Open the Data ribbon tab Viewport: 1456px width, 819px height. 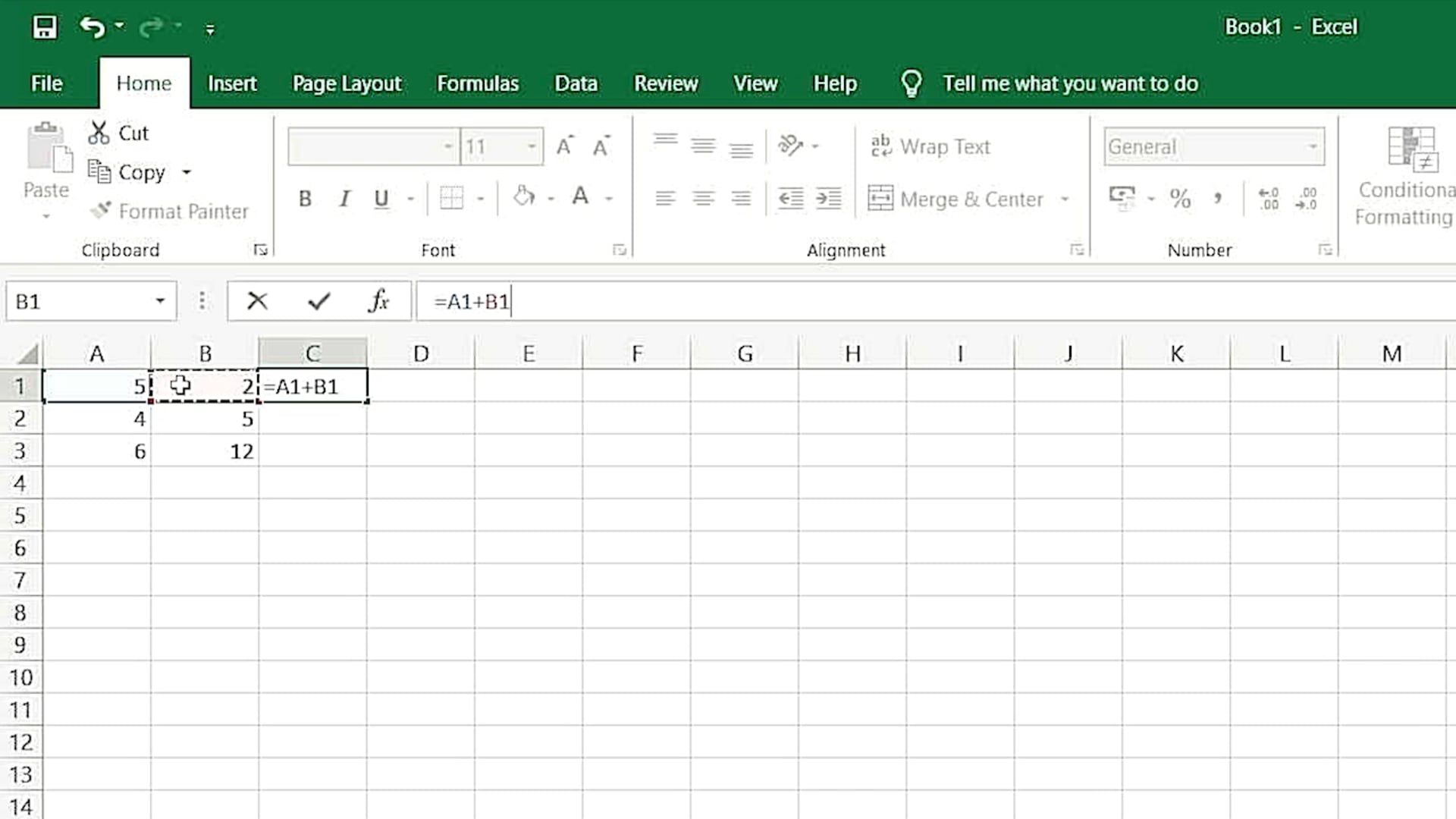click(x=576, y=83)
